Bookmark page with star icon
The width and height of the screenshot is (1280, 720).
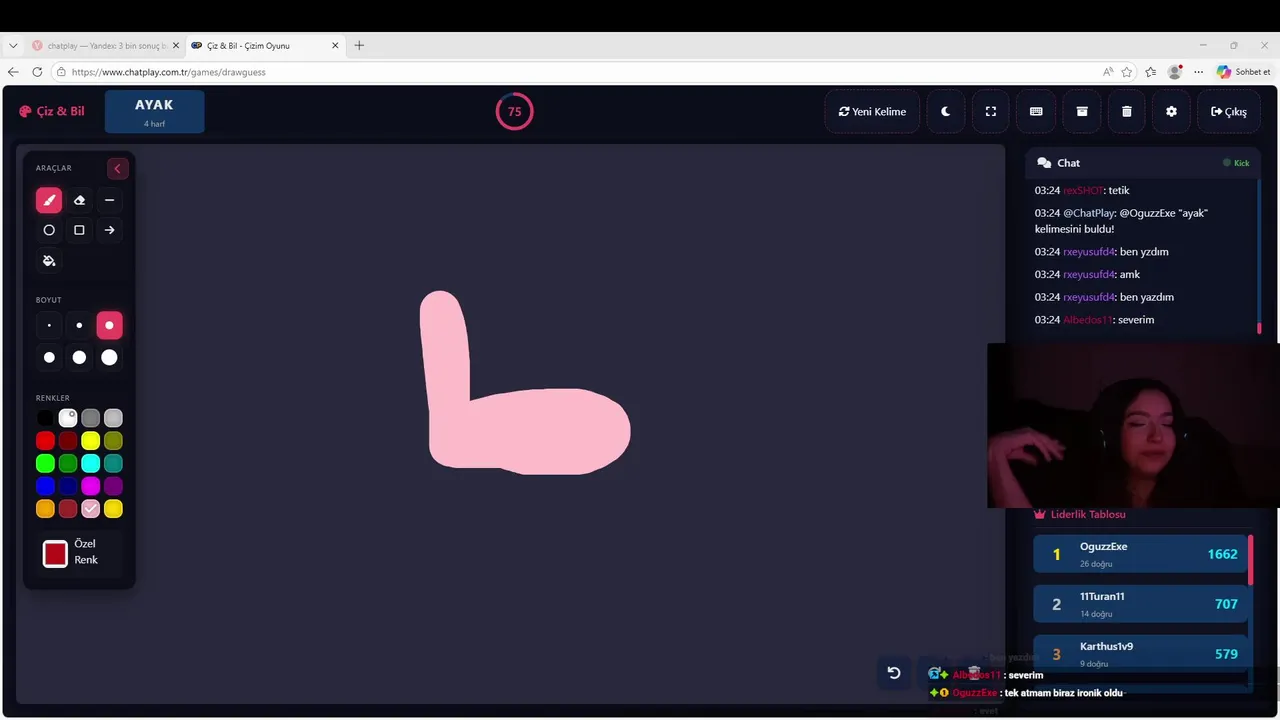1127,72
